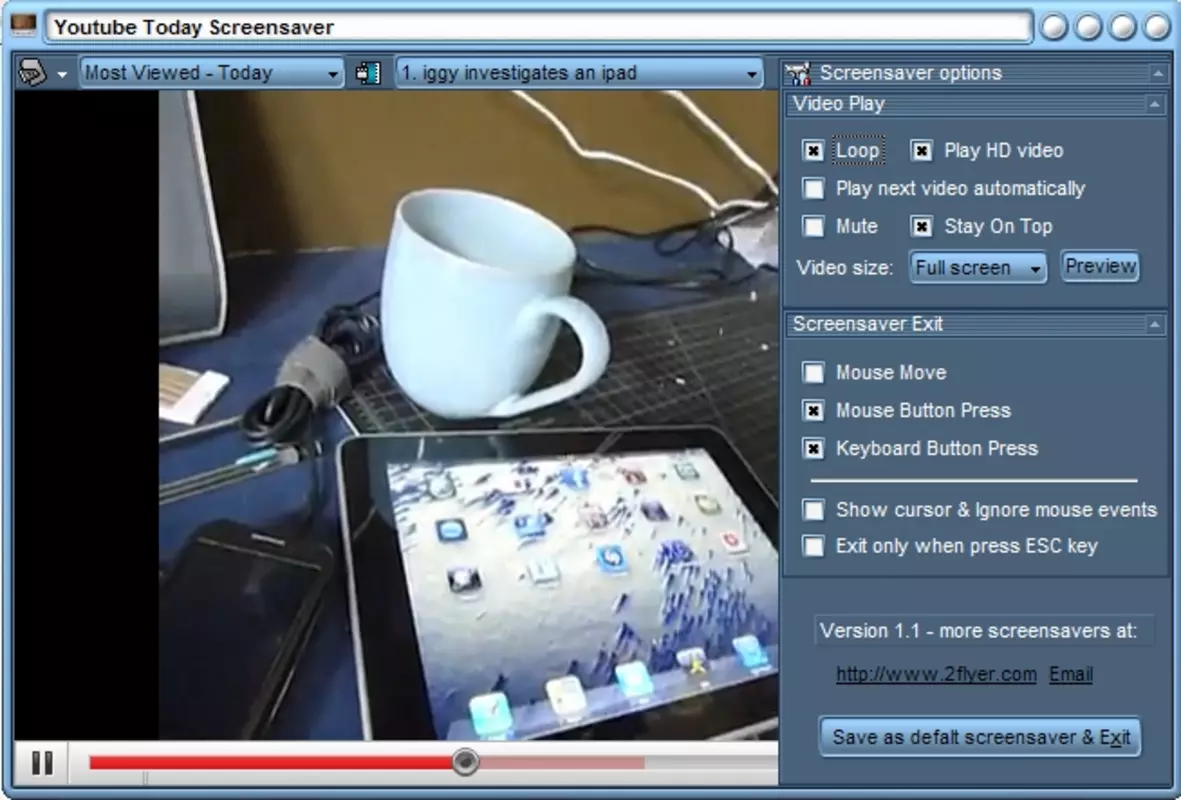Image resolution: width=1181 pixels, height=800 pixels.
Task: Turn off Stay On Top
Action: coord(922,226)
